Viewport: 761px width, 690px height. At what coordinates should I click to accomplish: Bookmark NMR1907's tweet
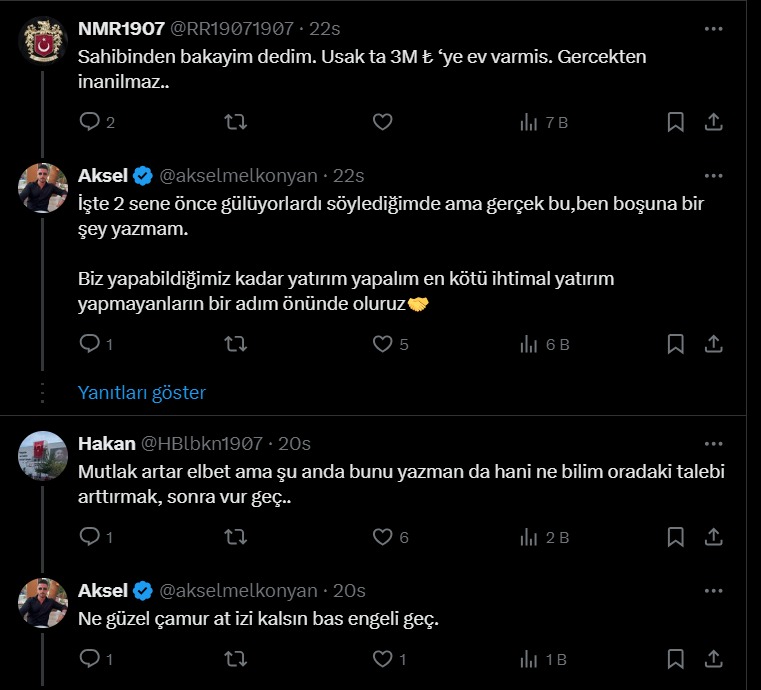click(x=676, y=122)
